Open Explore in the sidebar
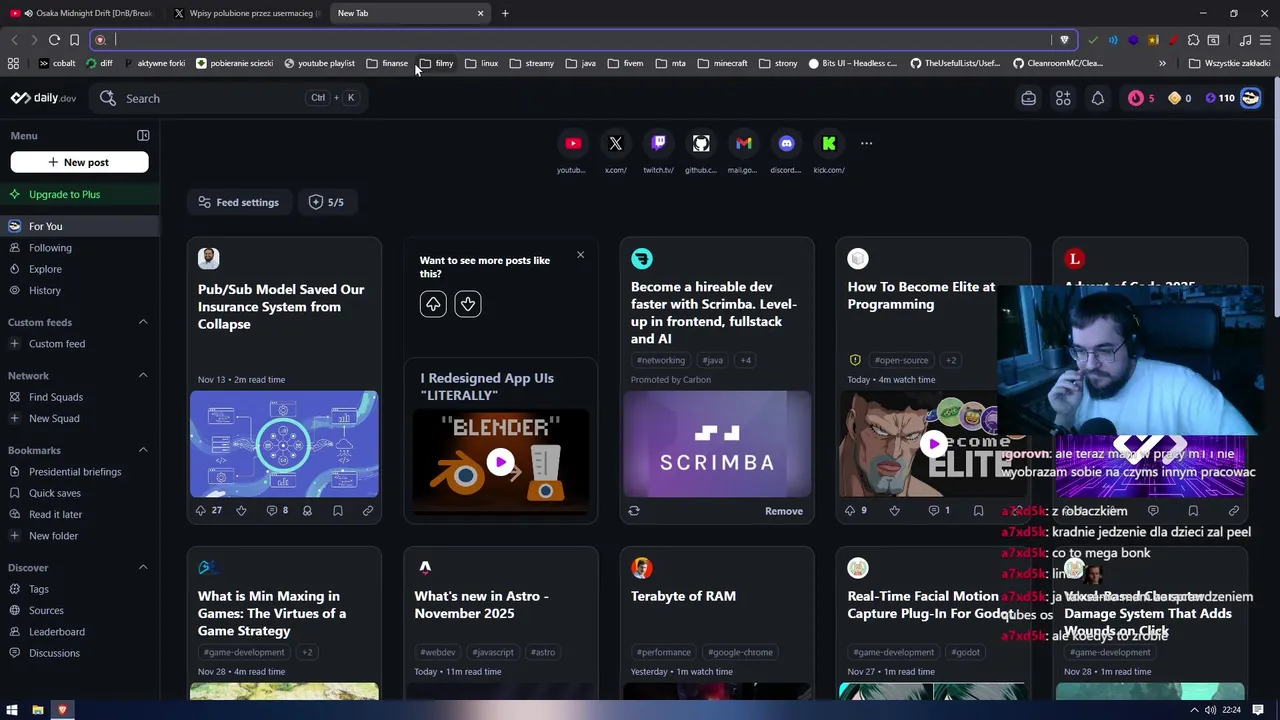Image resolution: width=1280 pixels, height=720 pixels. tap(80, 269)
